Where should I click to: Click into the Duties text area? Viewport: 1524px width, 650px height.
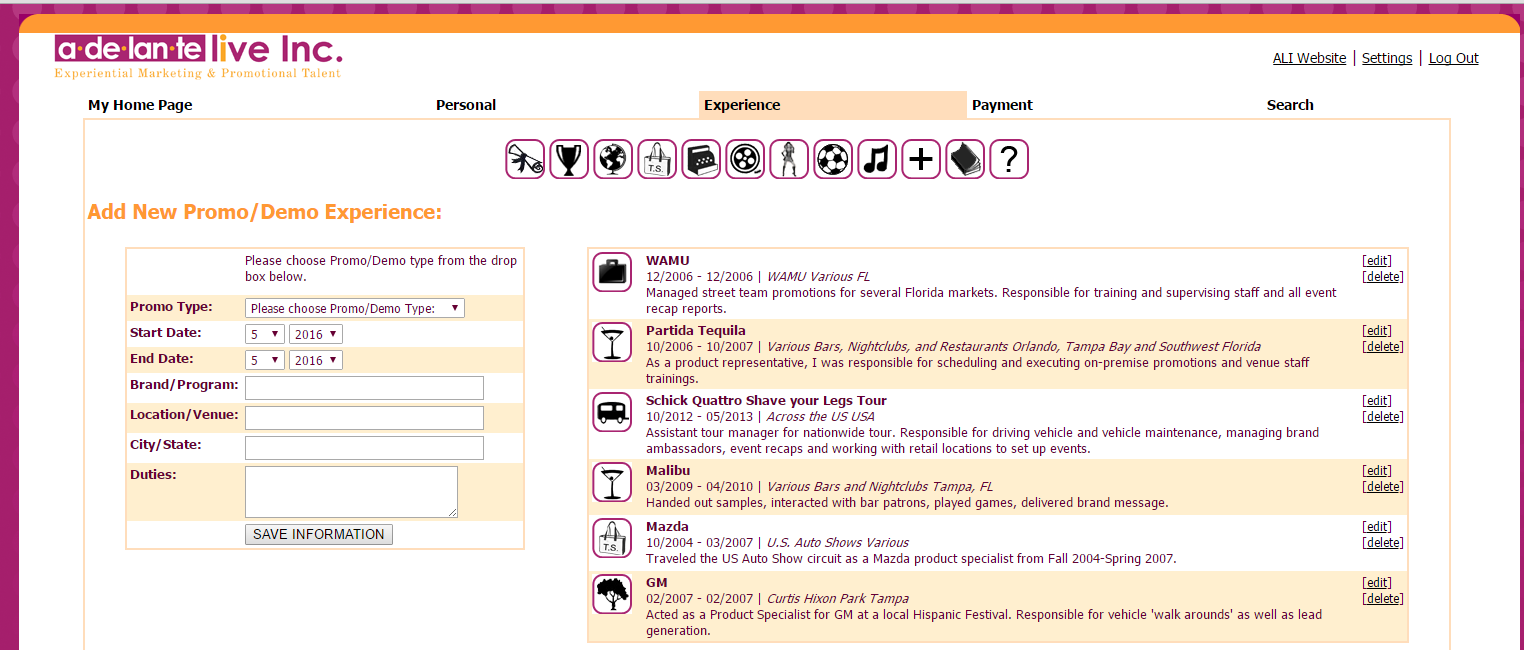pos(351,492)
